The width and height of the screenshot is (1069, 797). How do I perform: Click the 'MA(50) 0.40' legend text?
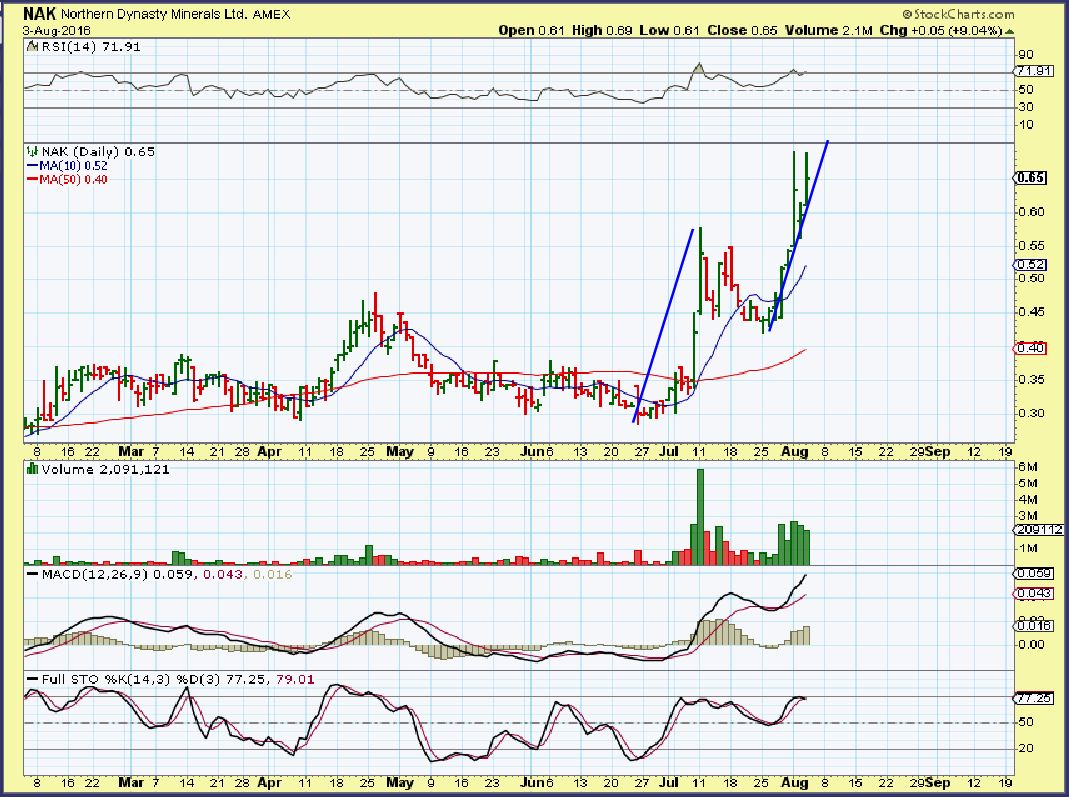(x=73, y=179)
